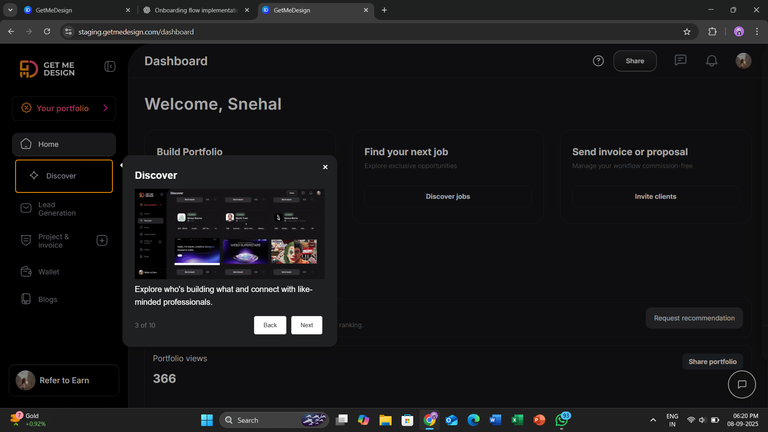Viewport: 768px width, 432px height.
Task: Select Discover in the sidebar
Action: click(64, 176)
